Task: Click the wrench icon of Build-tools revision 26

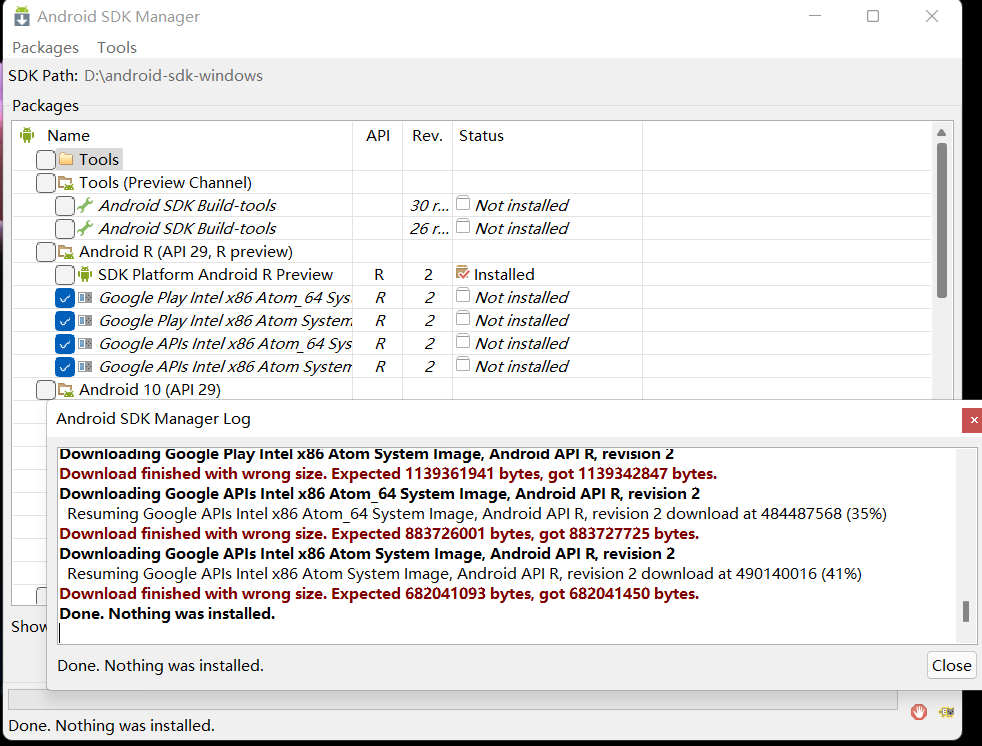Action: 85,228
